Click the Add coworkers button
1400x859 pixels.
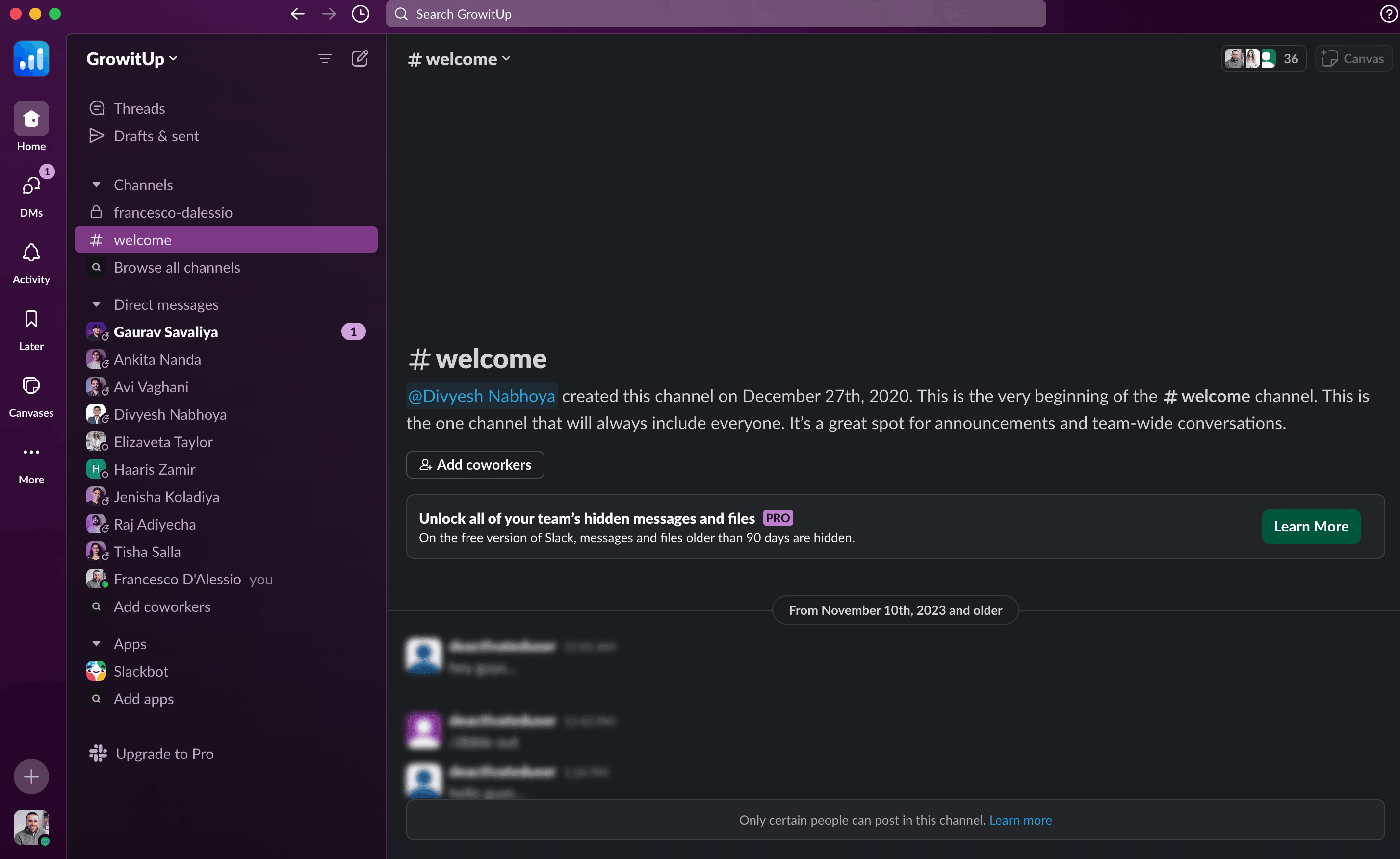[x=475, y=465]
